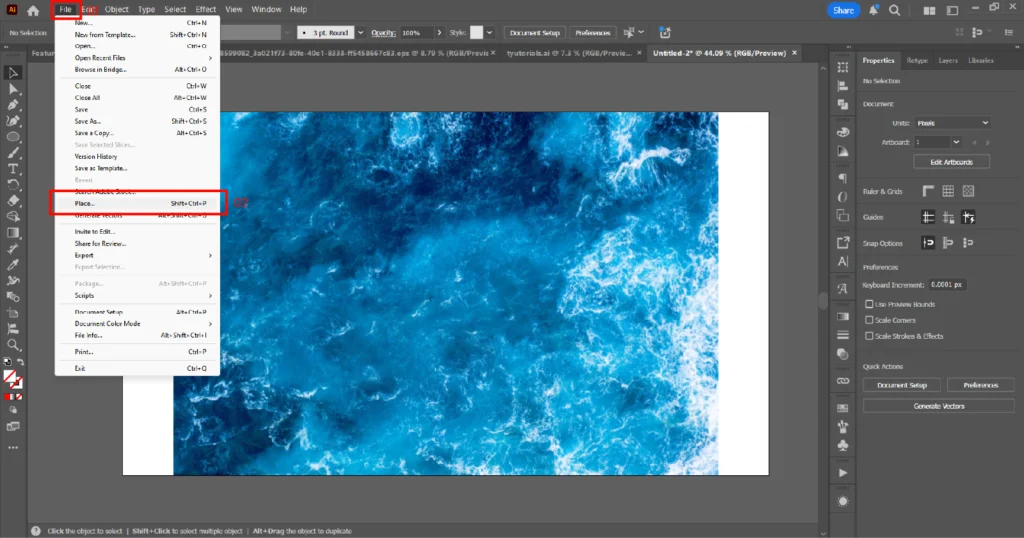Open Edit Toolbar three-dots button

click(12, 448)
